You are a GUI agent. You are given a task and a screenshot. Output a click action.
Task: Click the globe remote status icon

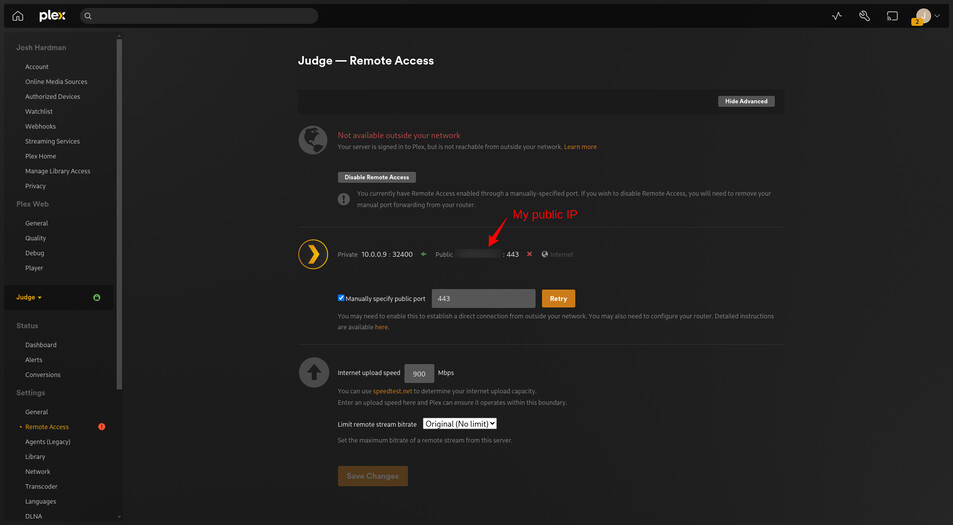pyautogui.click(x=313, y=140)
